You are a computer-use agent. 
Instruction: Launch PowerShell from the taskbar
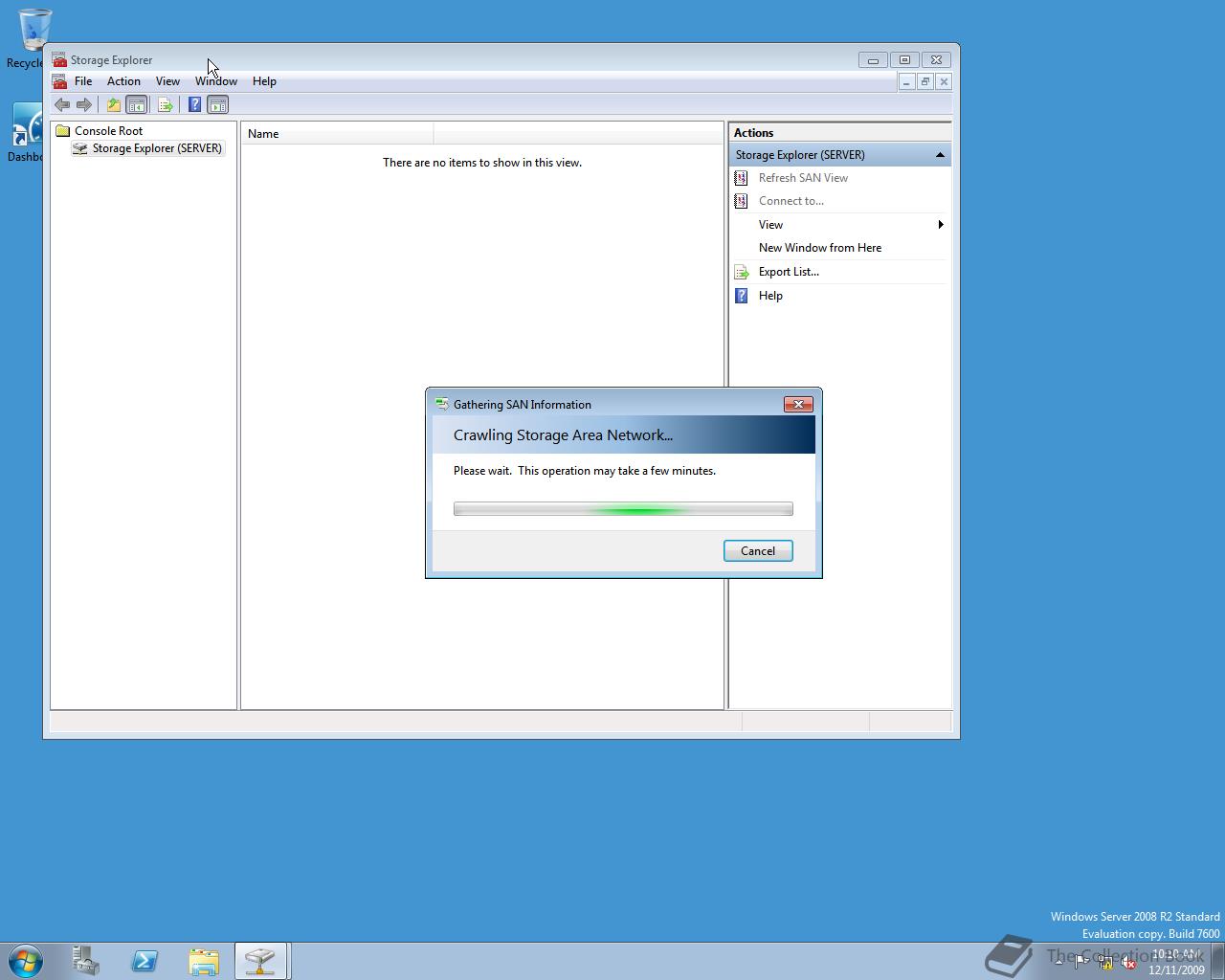coord(145,961)
